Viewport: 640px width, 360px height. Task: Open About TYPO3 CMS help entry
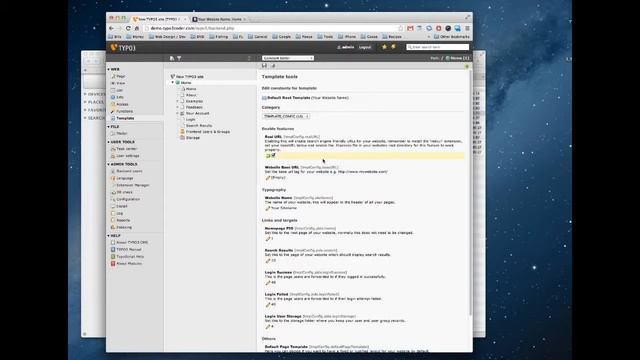(x=132, y=242)
